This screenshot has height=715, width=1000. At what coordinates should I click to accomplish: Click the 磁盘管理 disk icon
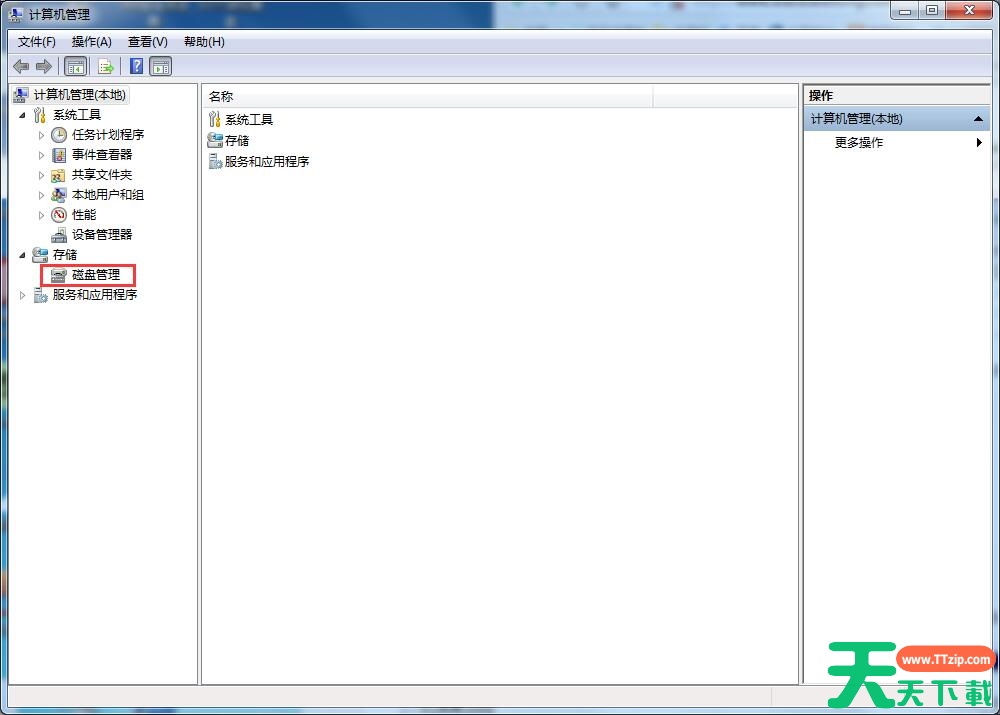59,275
